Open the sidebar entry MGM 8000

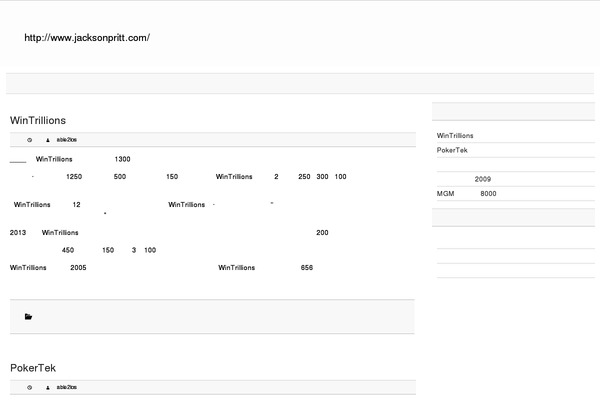466,194
